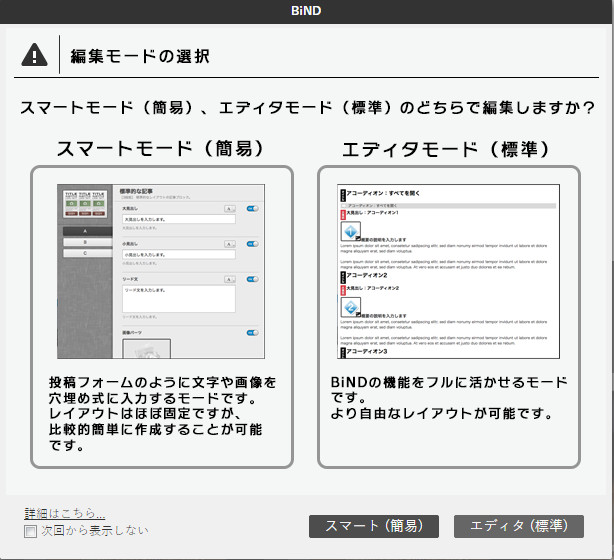Open the 詳細はこちら... link

(65, 513)
